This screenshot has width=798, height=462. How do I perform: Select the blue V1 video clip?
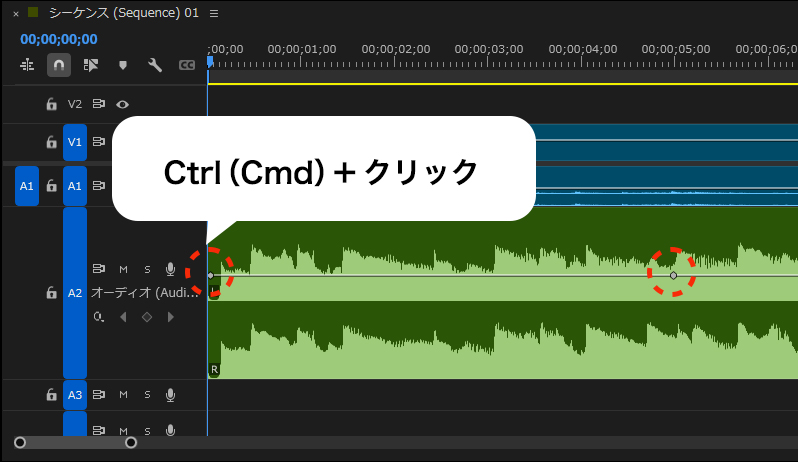667,142
